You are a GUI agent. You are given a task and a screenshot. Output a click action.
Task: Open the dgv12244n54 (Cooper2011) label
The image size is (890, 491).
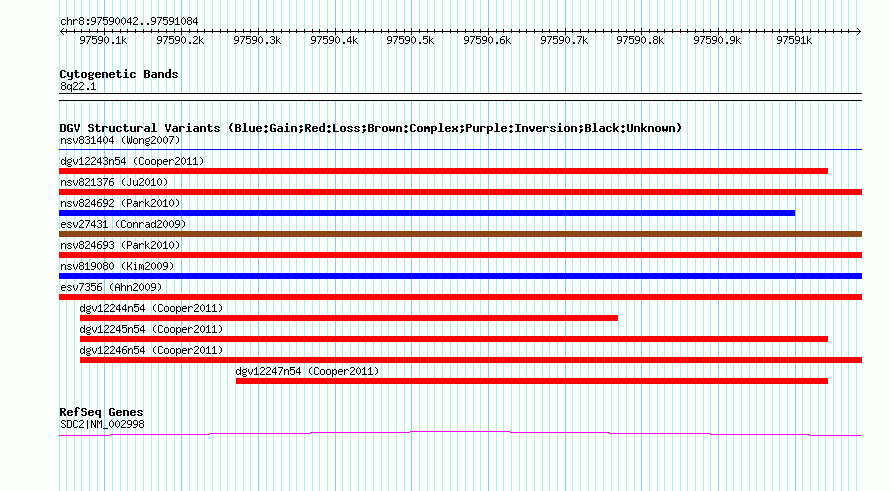point(152,308)
